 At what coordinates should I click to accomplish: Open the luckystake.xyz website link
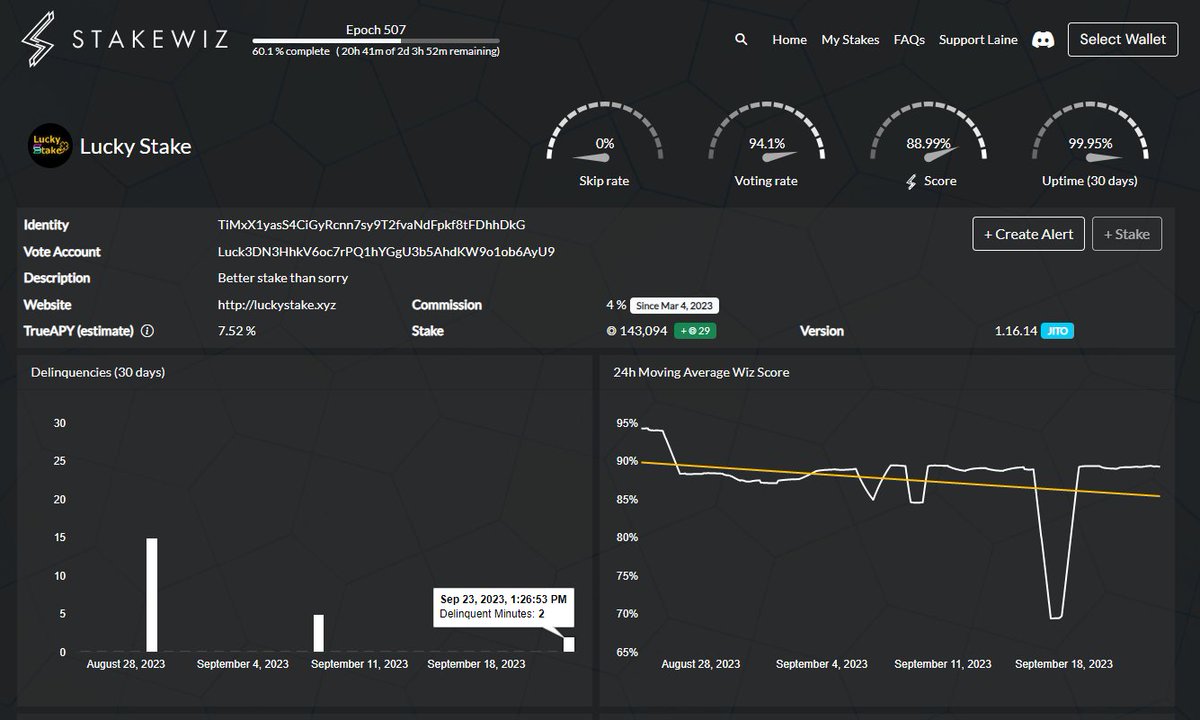click(277, 305)
